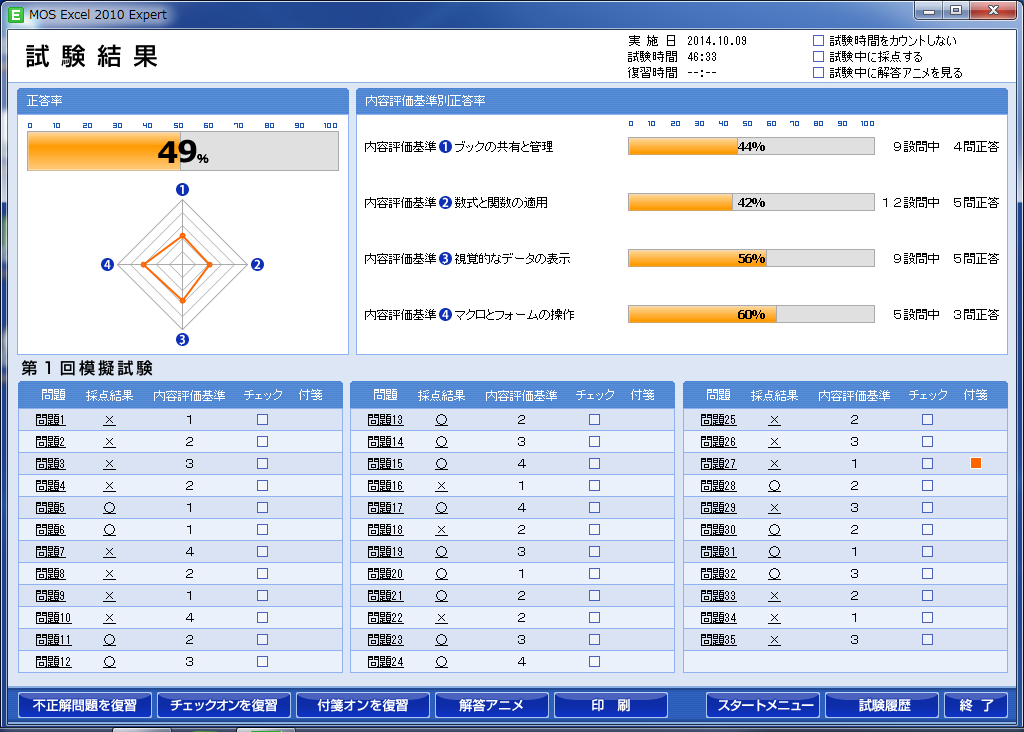Click the blue number 4 radar chart marker
1024x732 pixels.
(108, 264)
